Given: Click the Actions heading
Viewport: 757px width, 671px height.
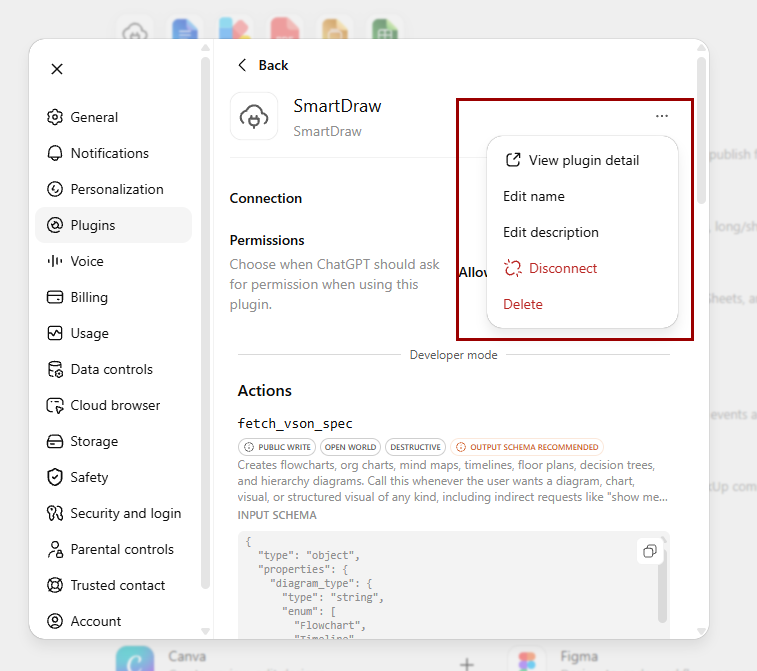Looking at the screenshot, I should click(265, 391).
